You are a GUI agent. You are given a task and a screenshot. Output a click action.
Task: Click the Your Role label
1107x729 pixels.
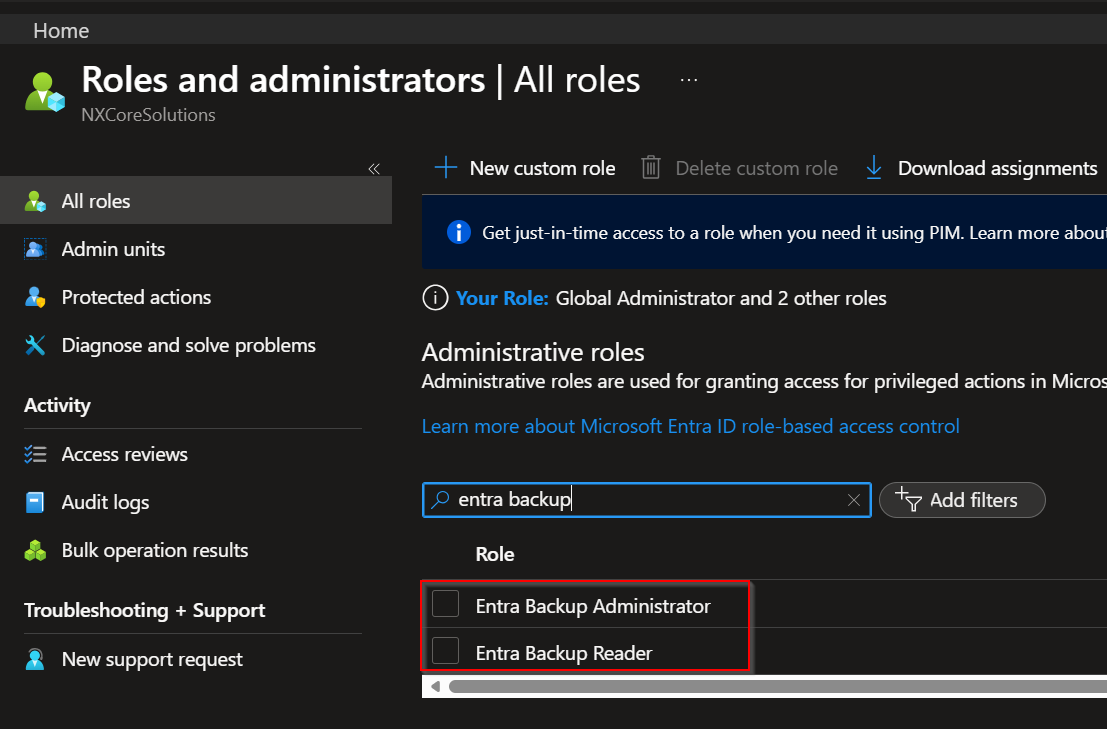pos(502,299)
